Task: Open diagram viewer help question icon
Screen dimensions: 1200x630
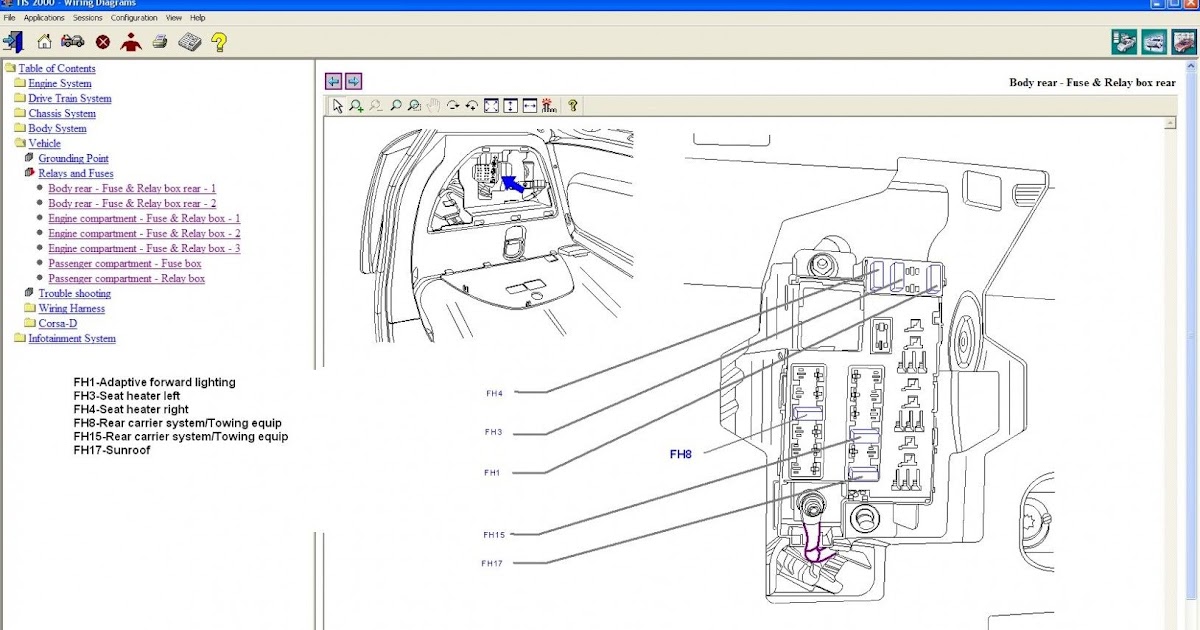Action: pos(573,105)
